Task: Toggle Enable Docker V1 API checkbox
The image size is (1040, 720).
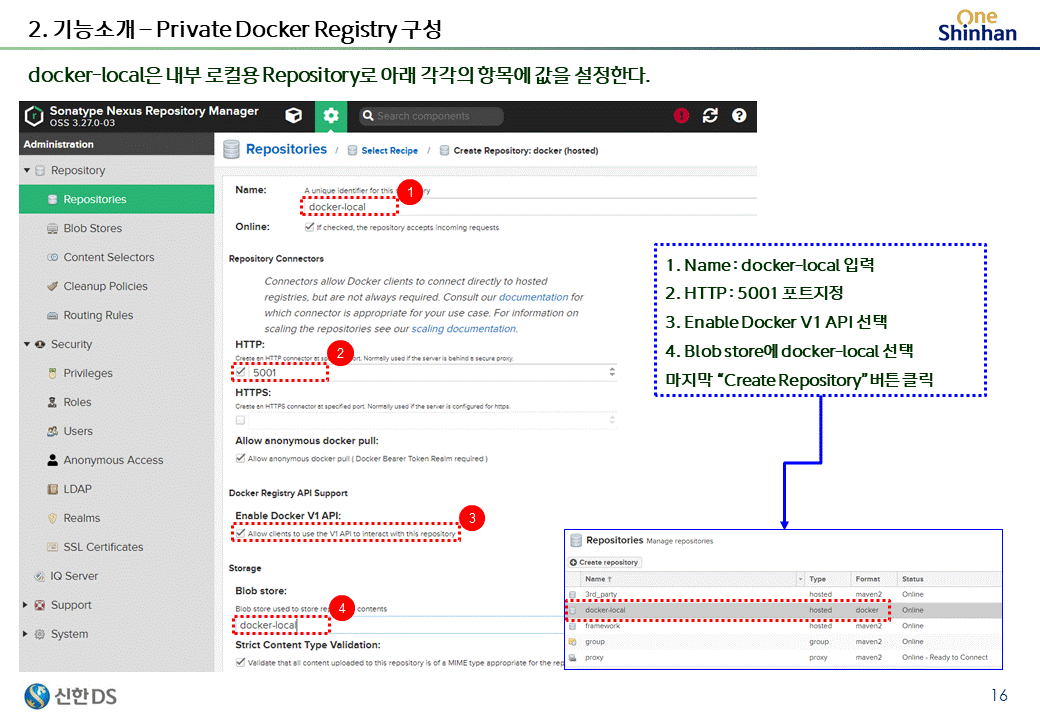Action: (241, 533)
